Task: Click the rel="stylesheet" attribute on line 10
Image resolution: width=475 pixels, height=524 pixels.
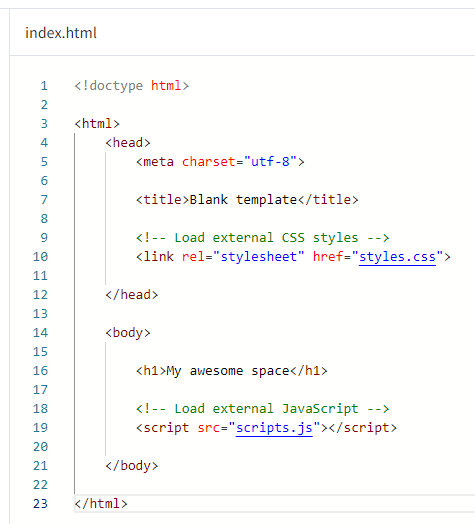Action: pos(243,257)
